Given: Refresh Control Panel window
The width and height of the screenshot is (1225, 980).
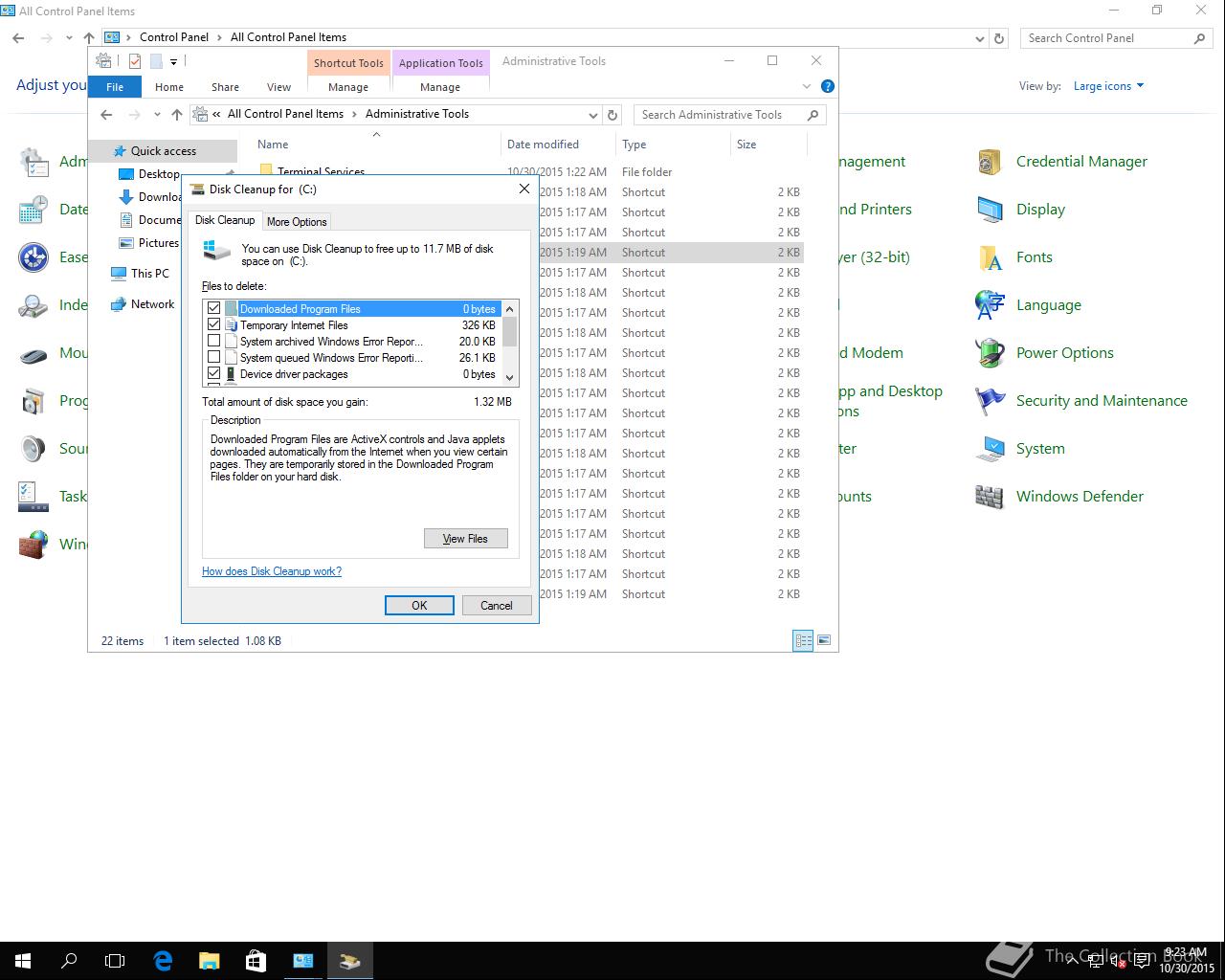Looking at the screenshot, I should (999, 38).
